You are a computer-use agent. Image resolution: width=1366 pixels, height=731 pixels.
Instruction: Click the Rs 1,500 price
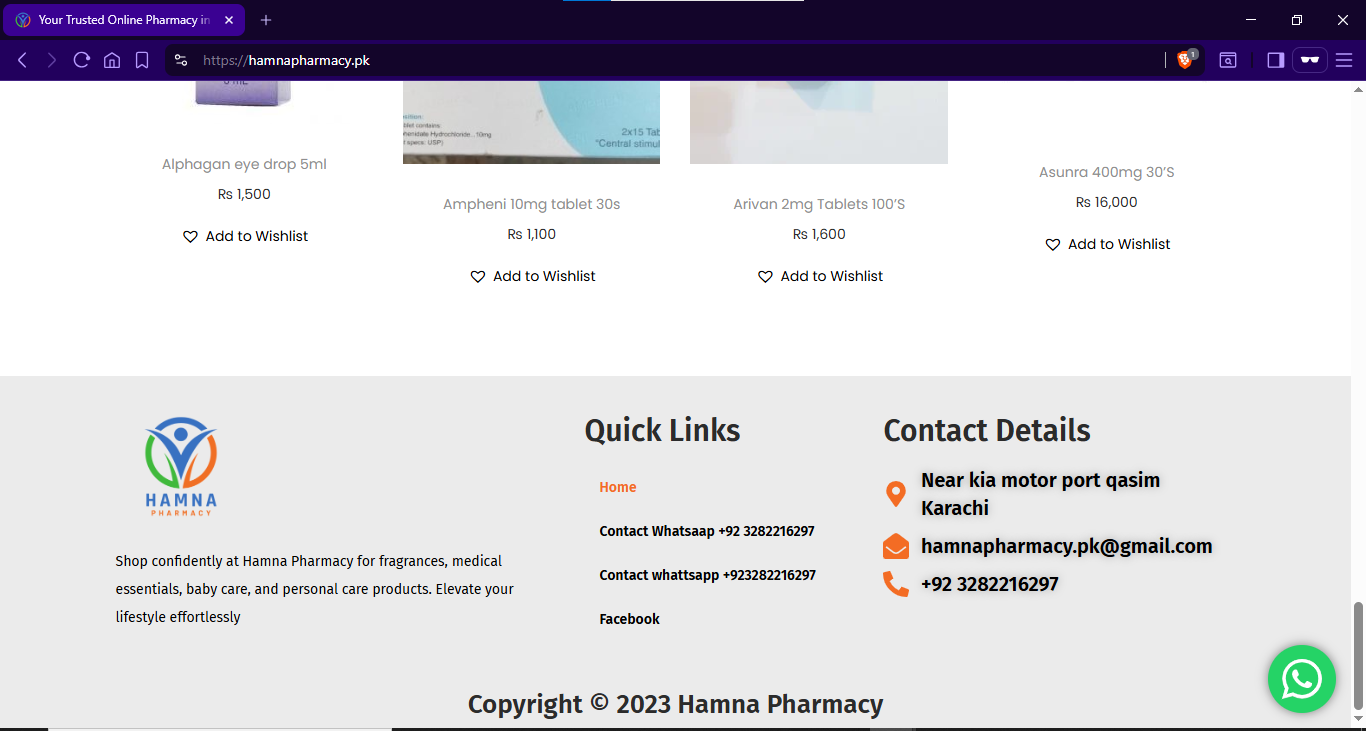click(x=244, y=194)
